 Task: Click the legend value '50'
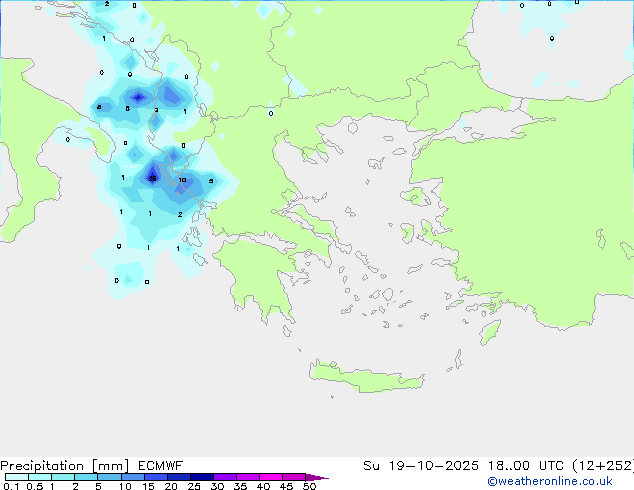pyautogui.click(x=309, y=486)
